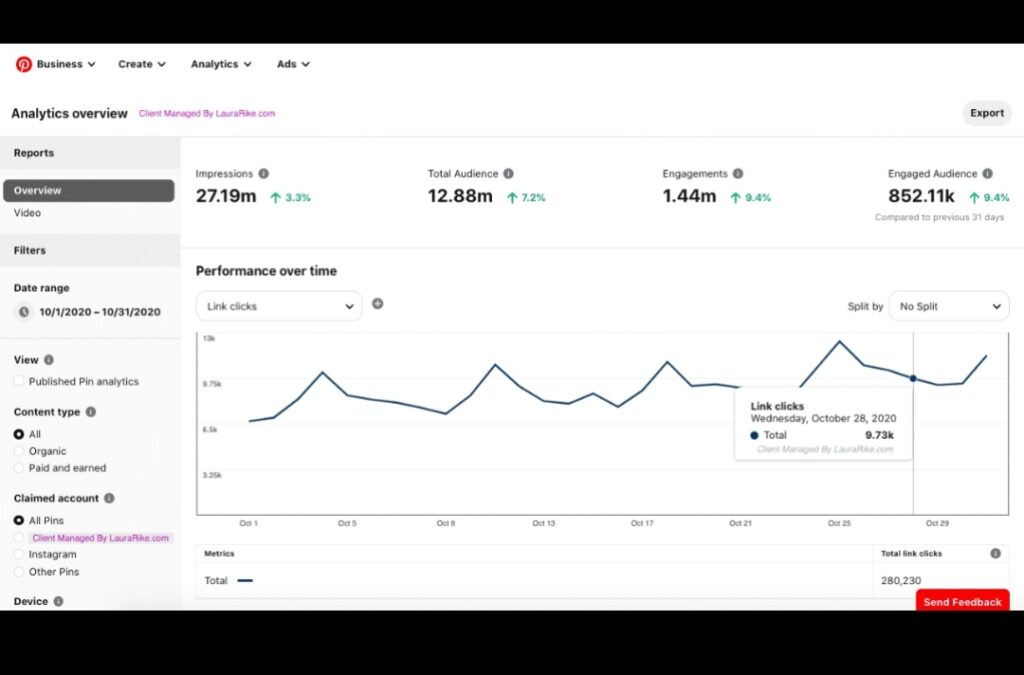
Task: Expand the Business menu dropdown
Action: [62, 63]
